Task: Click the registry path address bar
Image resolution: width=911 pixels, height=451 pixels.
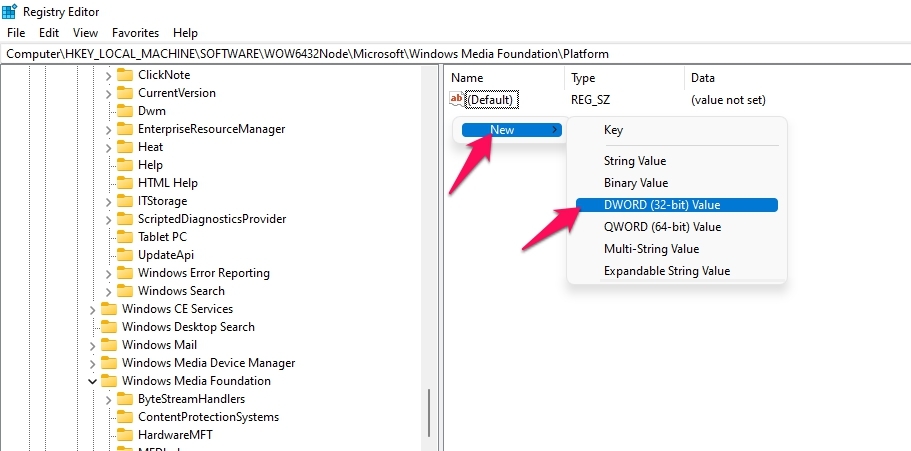Action: 456,54
